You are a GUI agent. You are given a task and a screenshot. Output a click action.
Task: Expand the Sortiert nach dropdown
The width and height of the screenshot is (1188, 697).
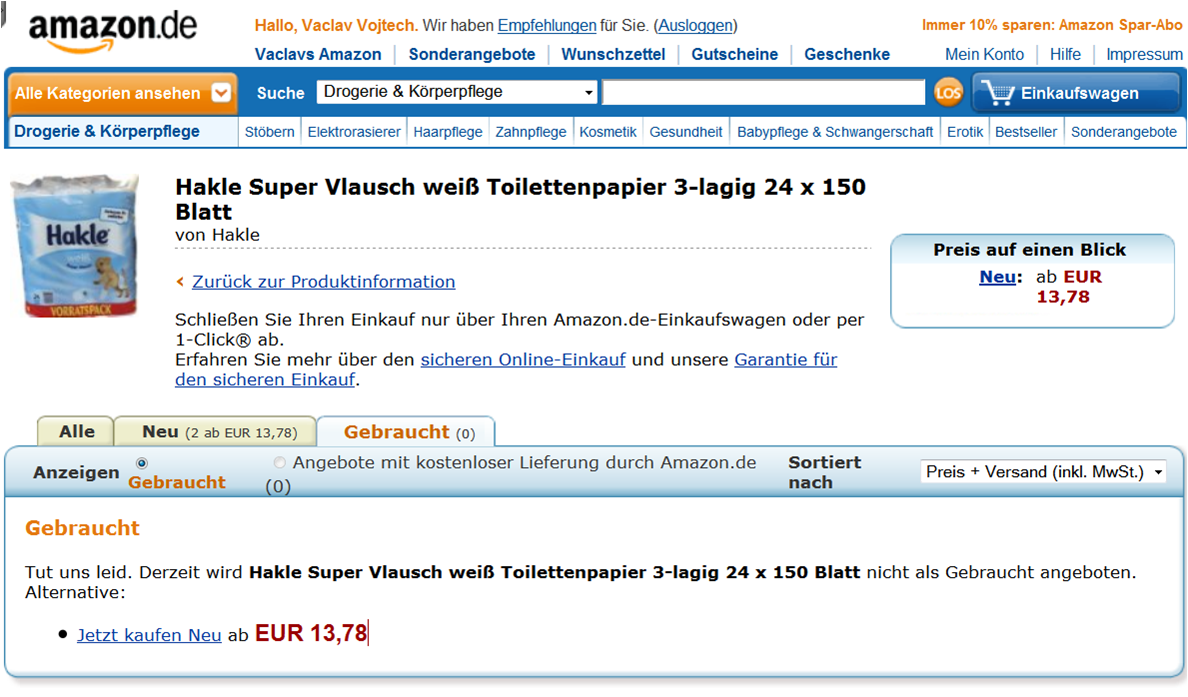1043,472
